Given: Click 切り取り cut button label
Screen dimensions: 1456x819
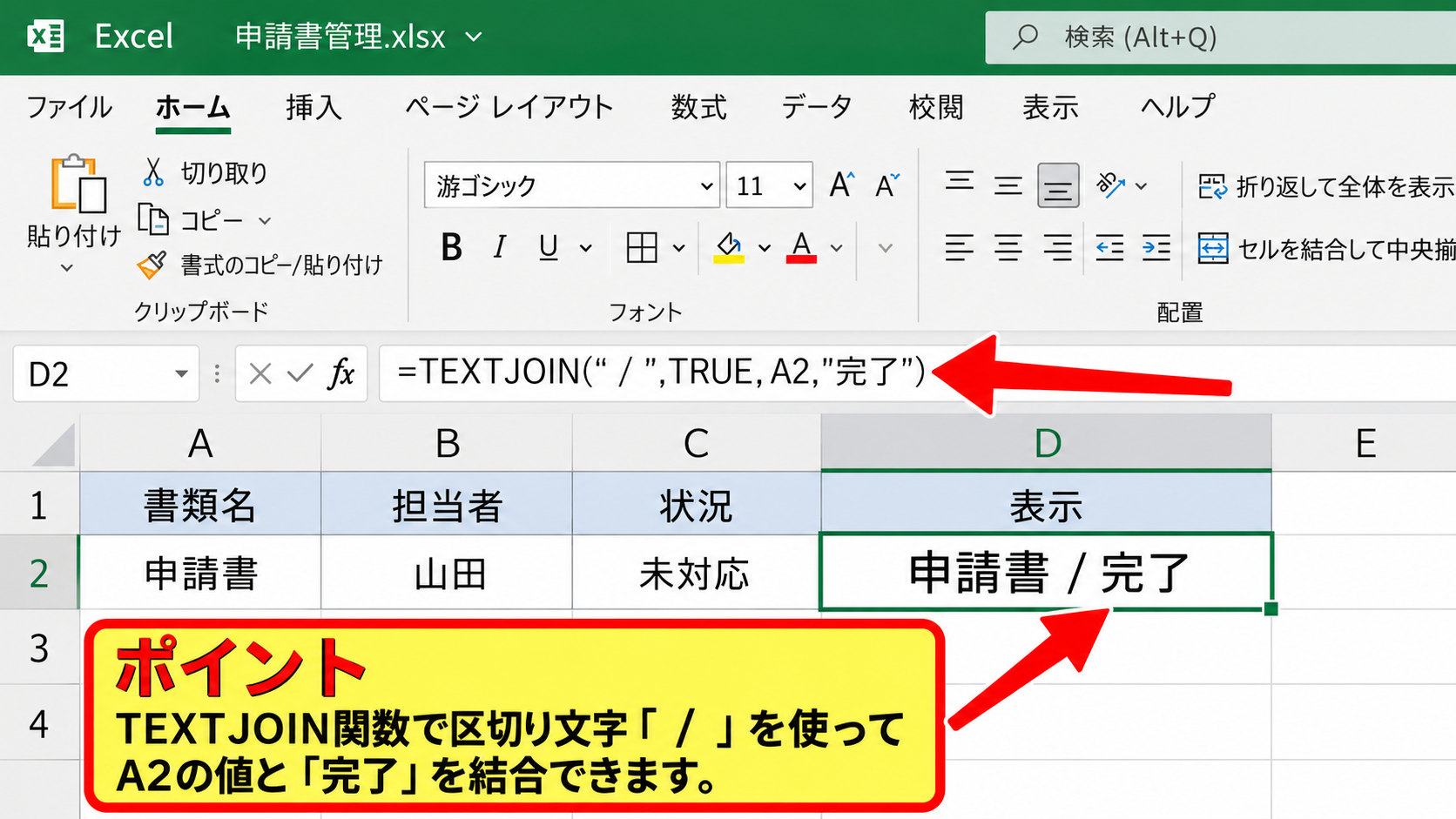Looking at the screenshot, I should click(224, 173).
